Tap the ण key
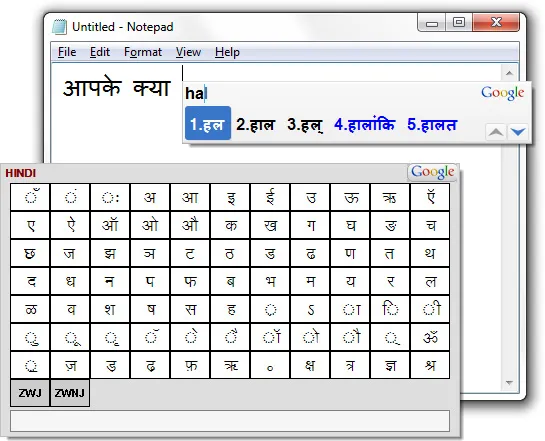545x441 pixels. 350,254
